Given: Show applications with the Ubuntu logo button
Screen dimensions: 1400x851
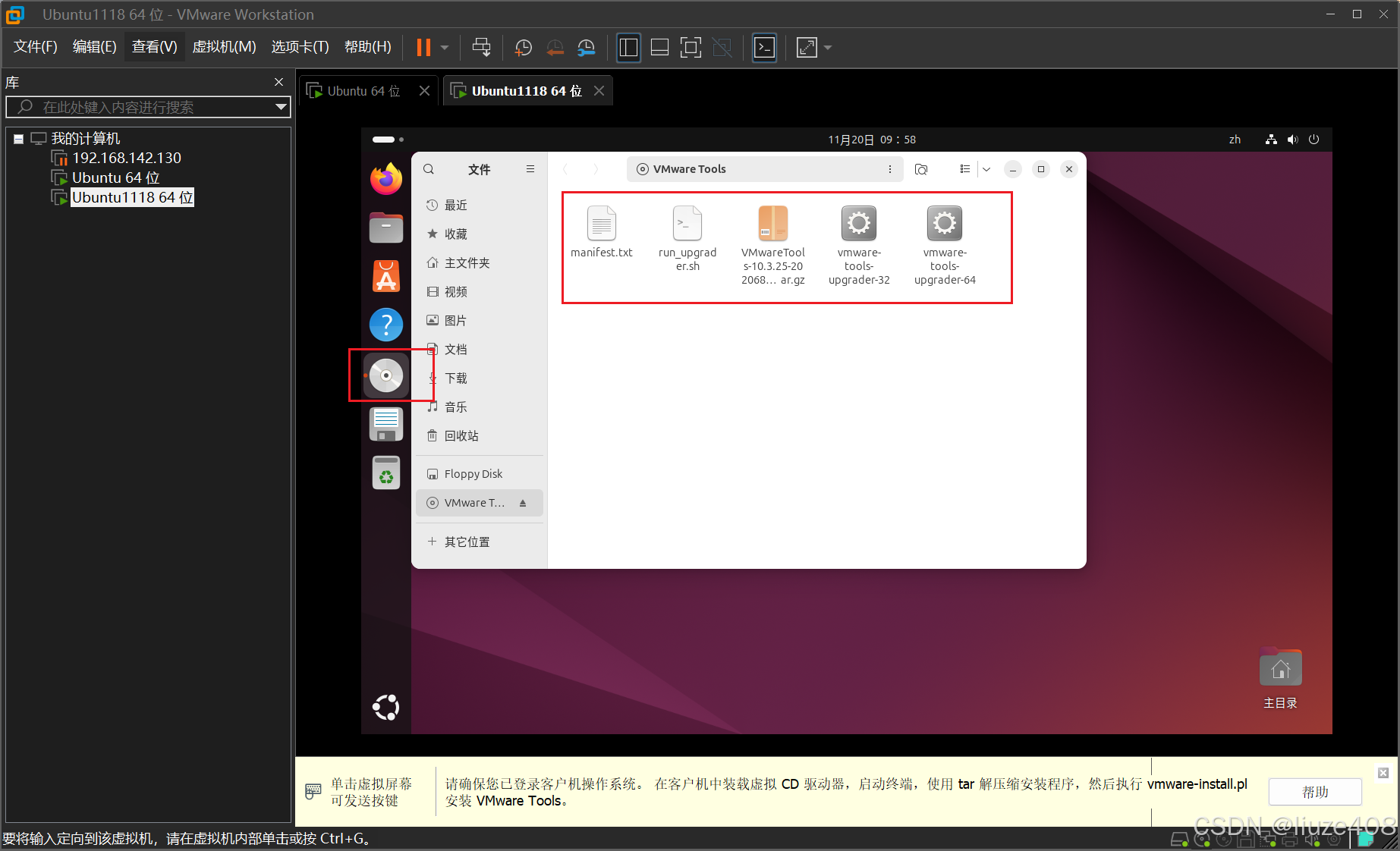Looking at the screenshot, I should [x=386, y=707].
